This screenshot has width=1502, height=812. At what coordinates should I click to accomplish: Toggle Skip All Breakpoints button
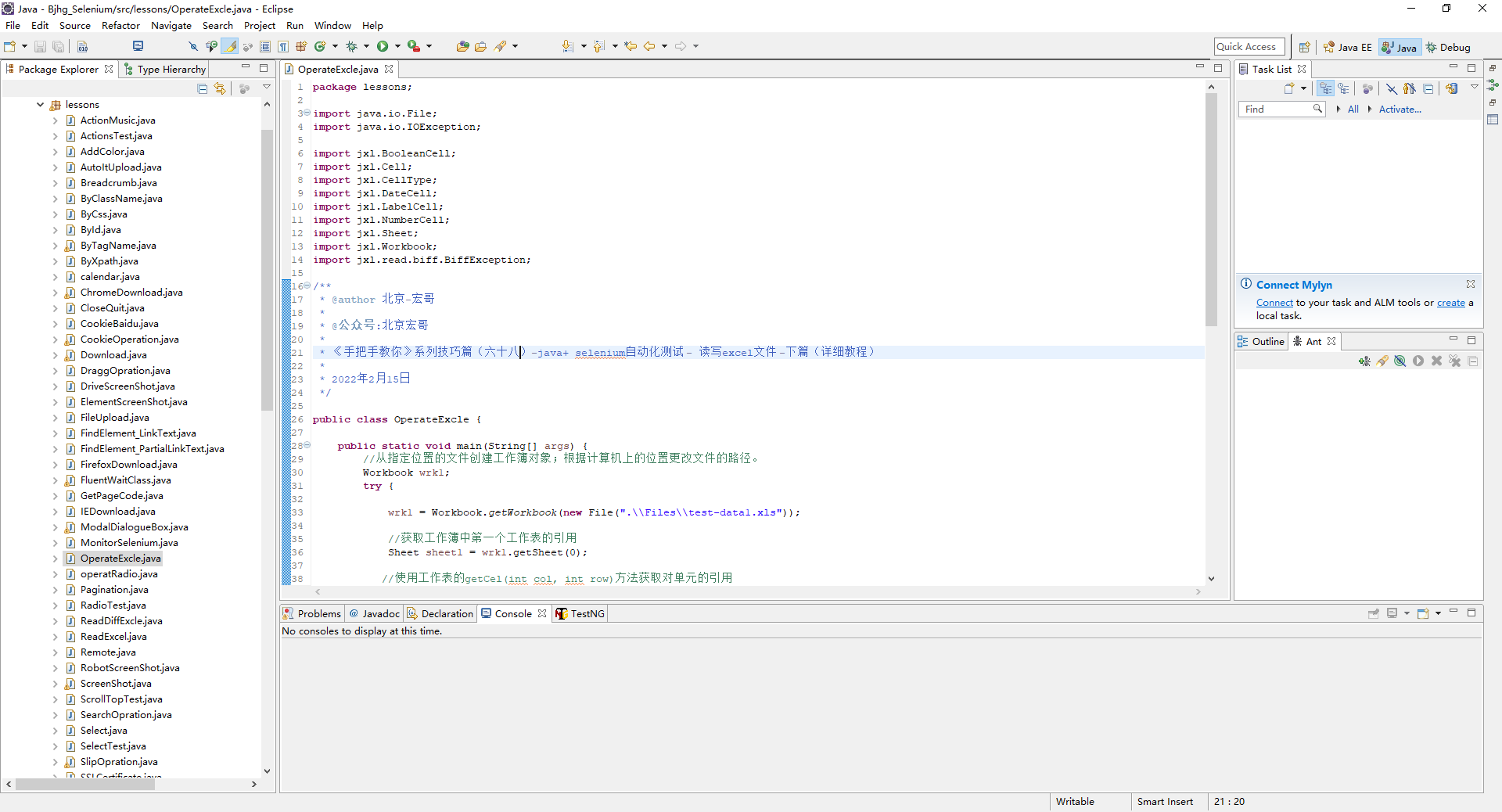(x=192, y=46)
